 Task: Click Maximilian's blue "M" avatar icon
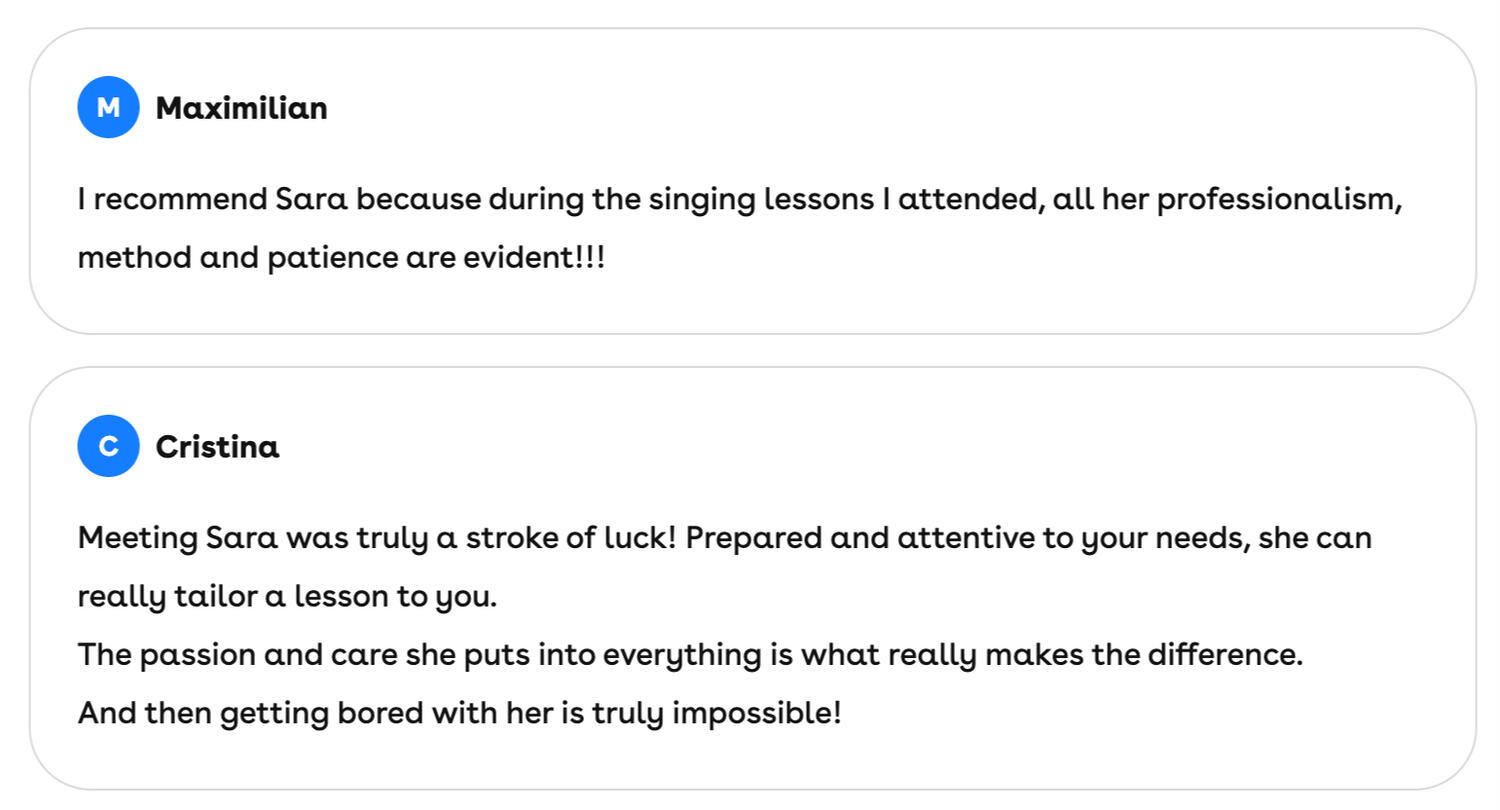click(108, 107)
